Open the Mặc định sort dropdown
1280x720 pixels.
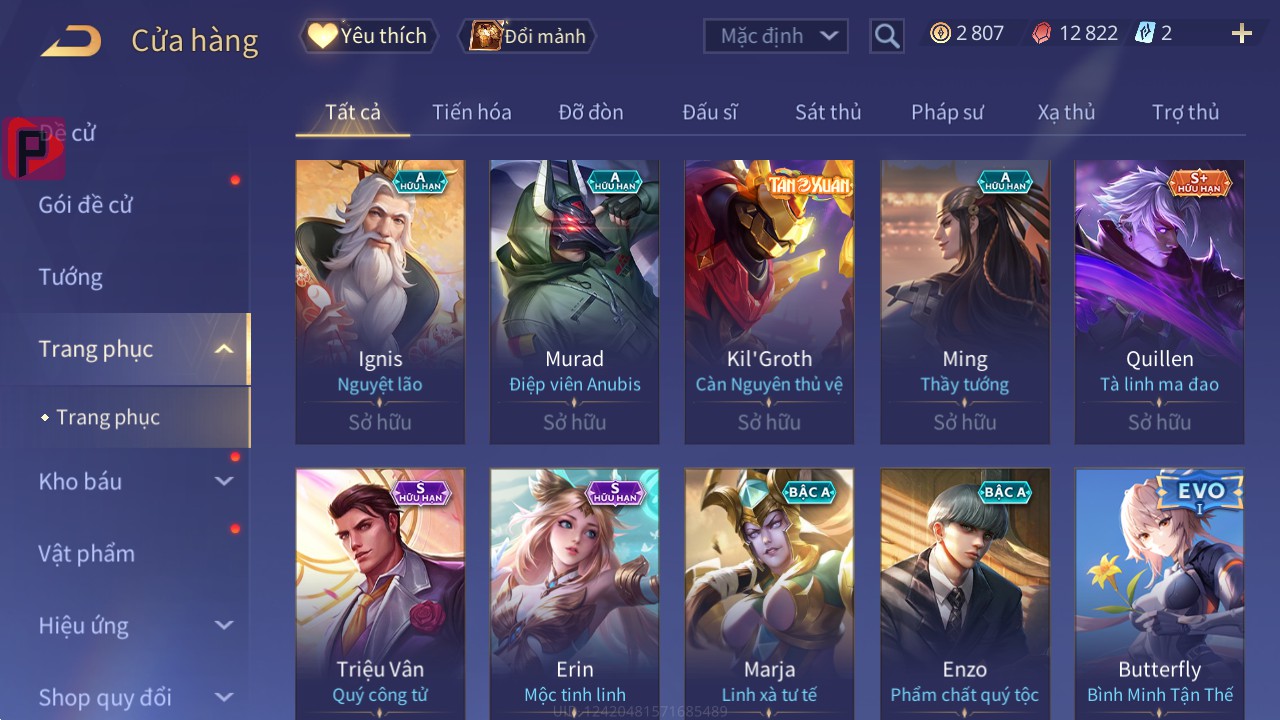776,36
